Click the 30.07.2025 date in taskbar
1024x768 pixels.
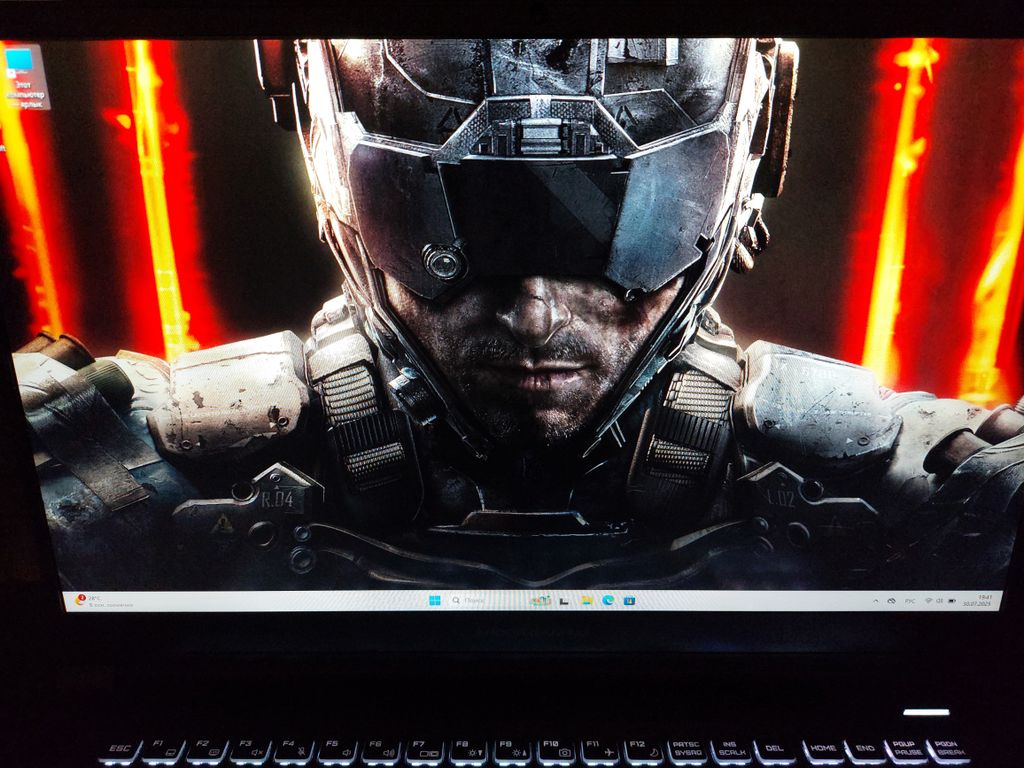point(975,605)
